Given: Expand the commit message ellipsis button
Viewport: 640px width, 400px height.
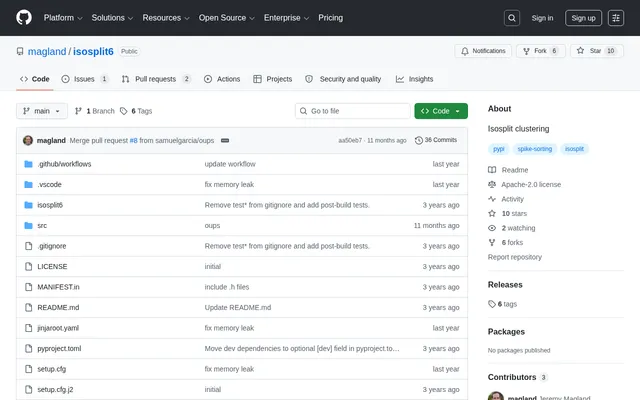Looking at the screenshot, I should point(225,140).
